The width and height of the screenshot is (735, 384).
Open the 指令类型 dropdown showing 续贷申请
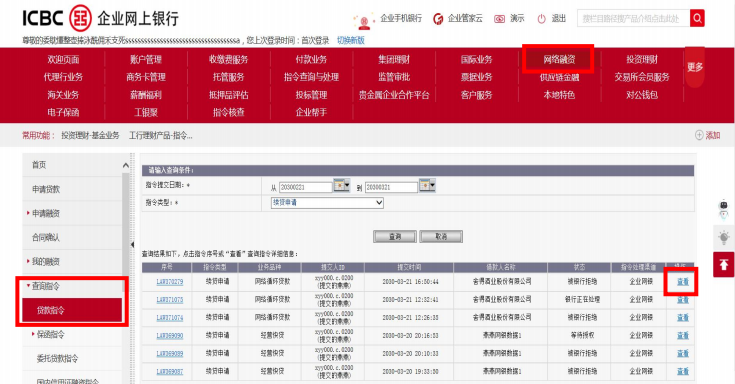pyautogui.click(x=327, y=203)
